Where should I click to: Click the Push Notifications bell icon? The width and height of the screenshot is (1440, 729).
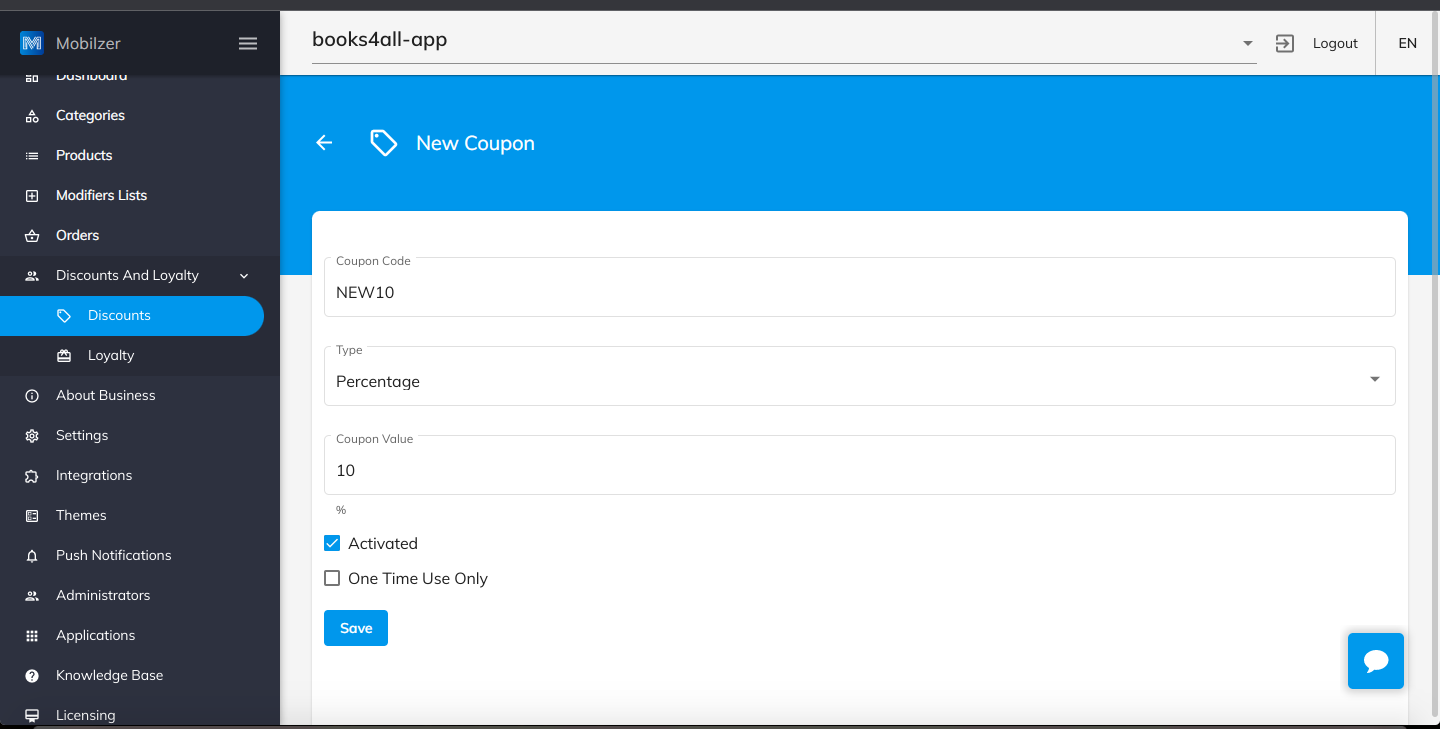coord(32,556)
